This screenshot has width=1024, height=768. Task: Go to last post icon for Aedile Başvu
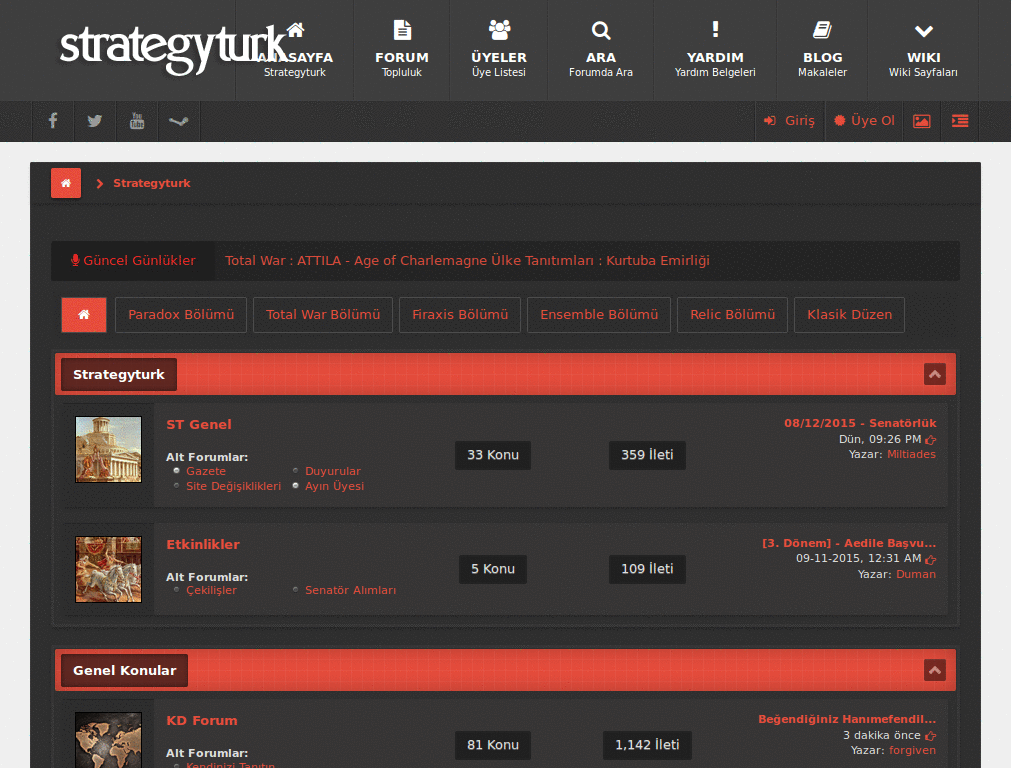click(931, 560)
